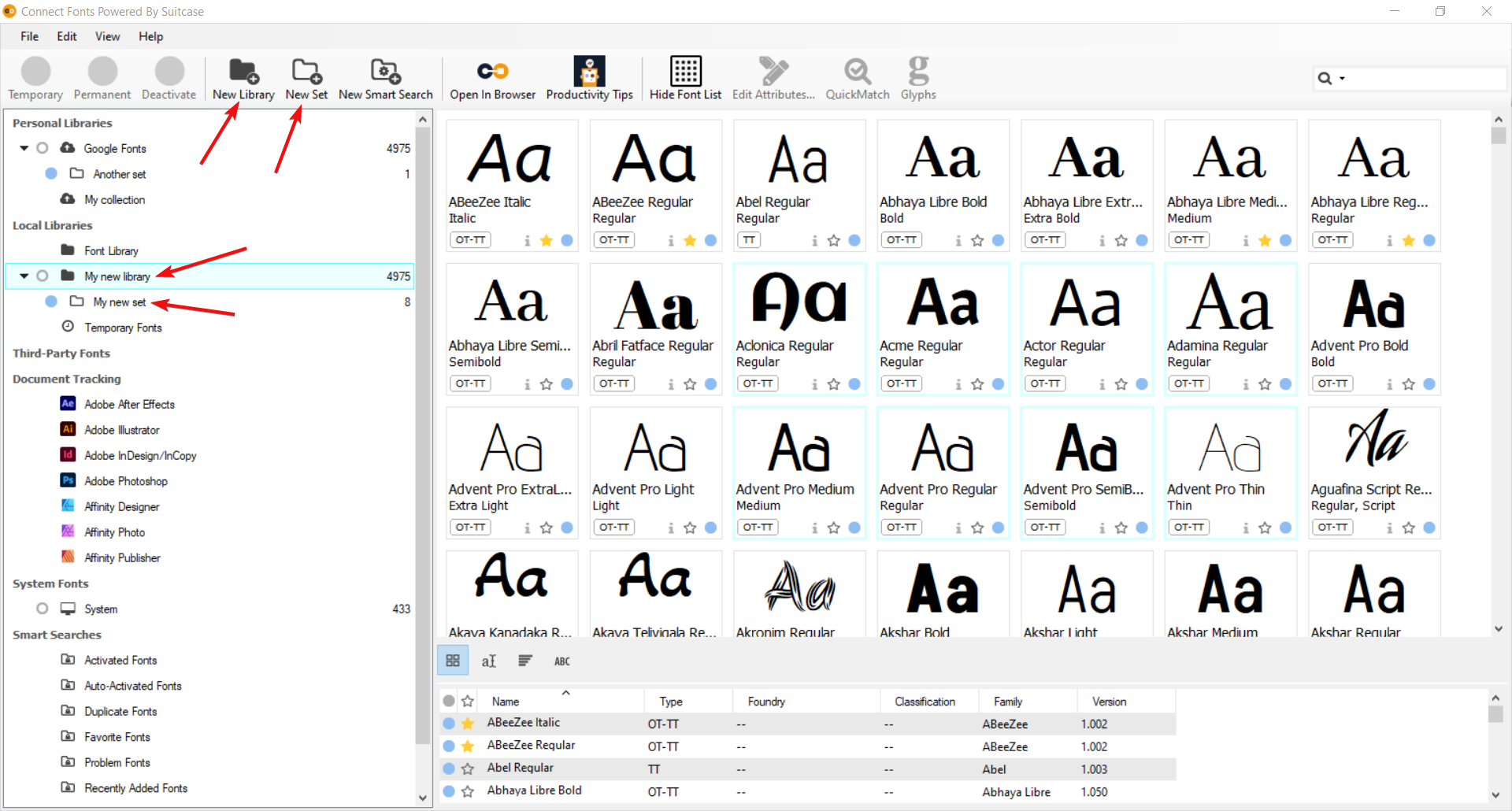The width and height of the screenshot is (1512, 811).
Task: Select Adobe InDesign/InCopy tracking
Action: (x=140, y=455)
